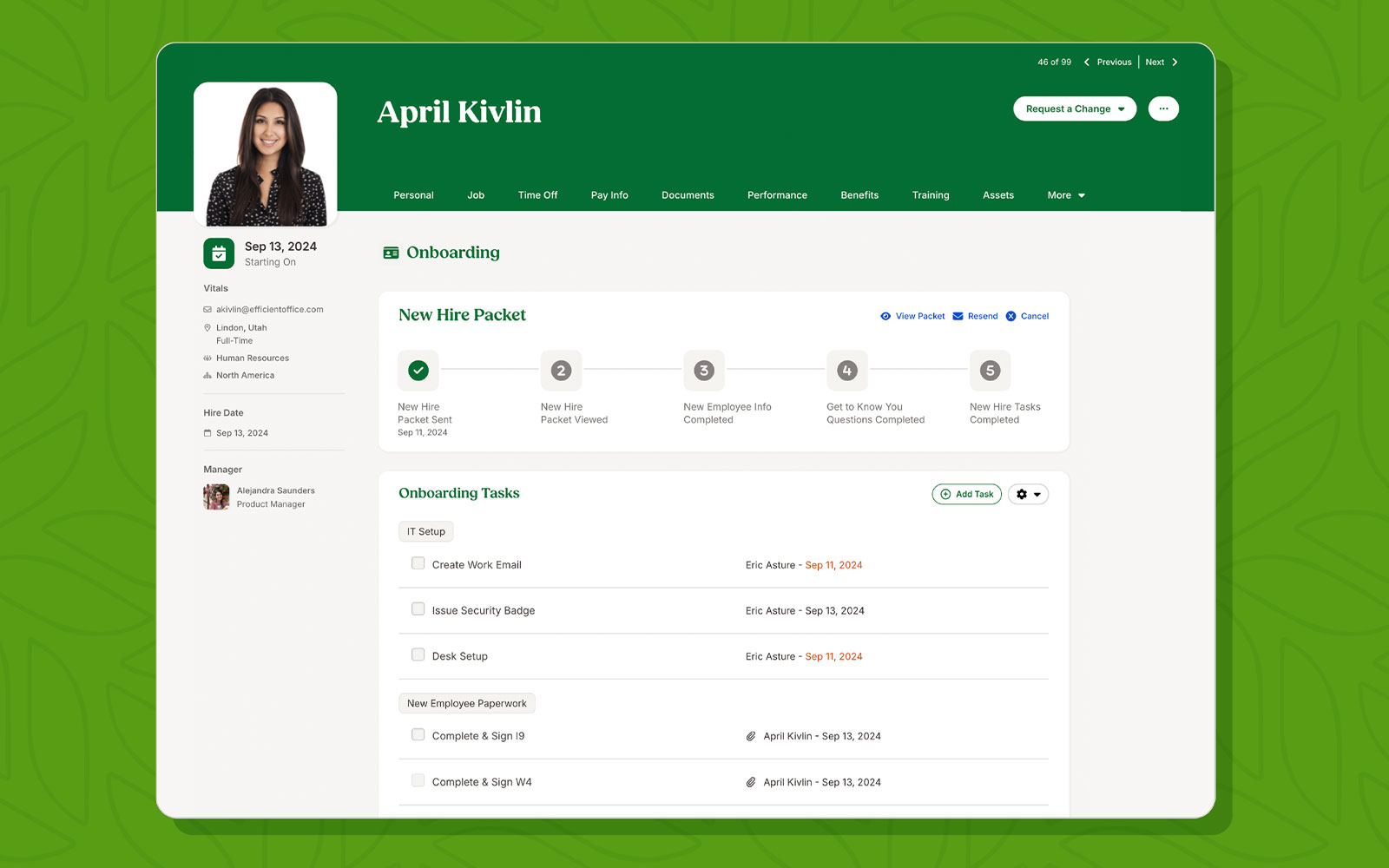
Task: Select step 4 Get to Know You
Action: [x=847, y=371]
